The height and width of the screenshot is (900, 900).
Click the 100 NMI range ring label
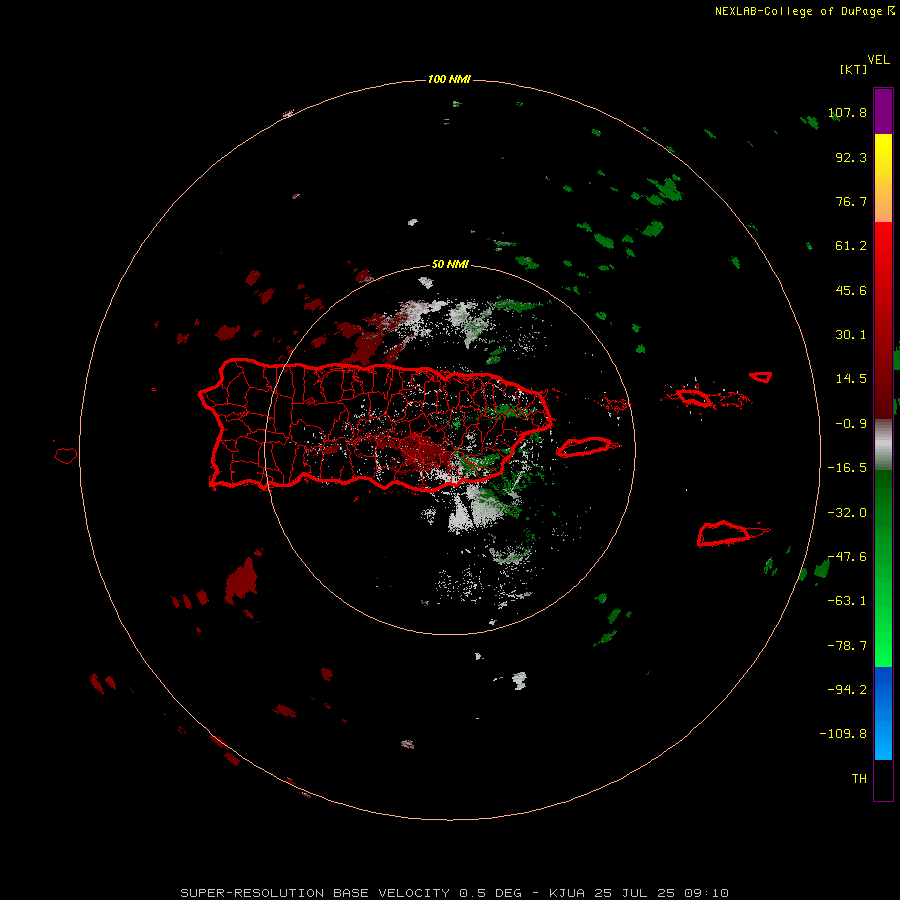point(449,79)
